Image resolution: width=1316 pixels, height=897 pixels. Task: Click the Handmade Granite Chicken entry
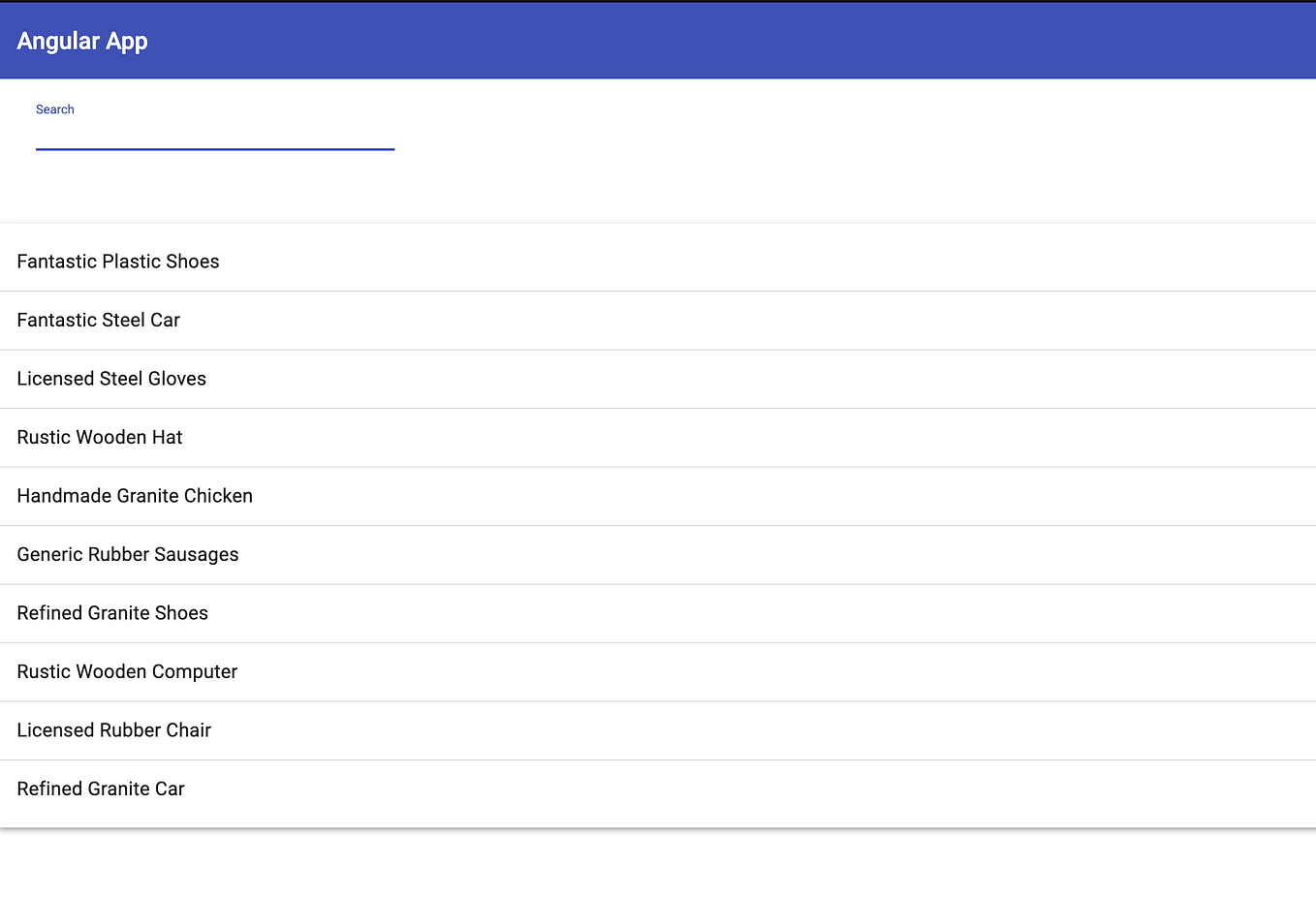[x=134, y=495]
